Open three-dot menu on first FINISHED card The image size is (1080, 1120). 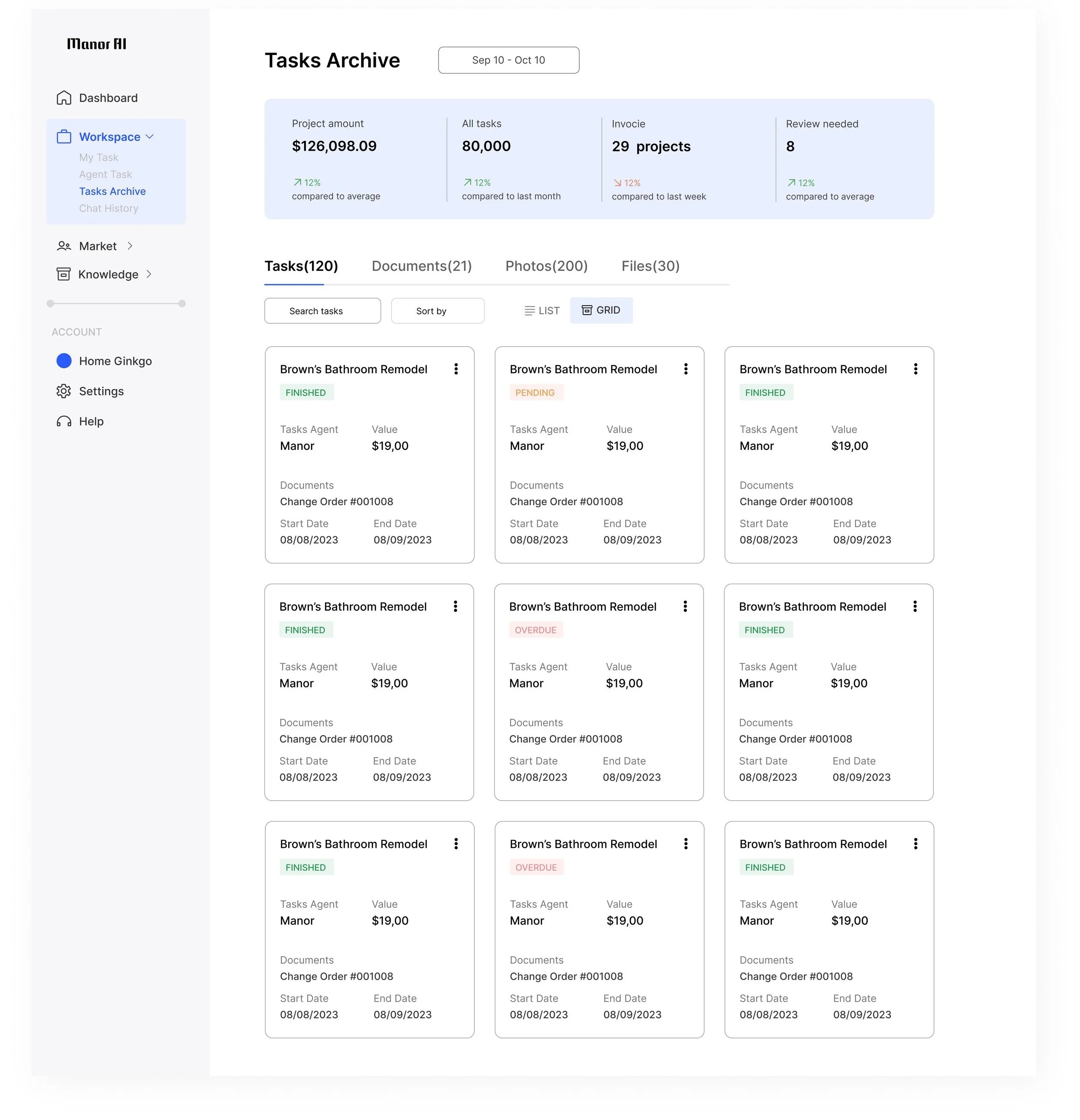(x=456, y=369)
